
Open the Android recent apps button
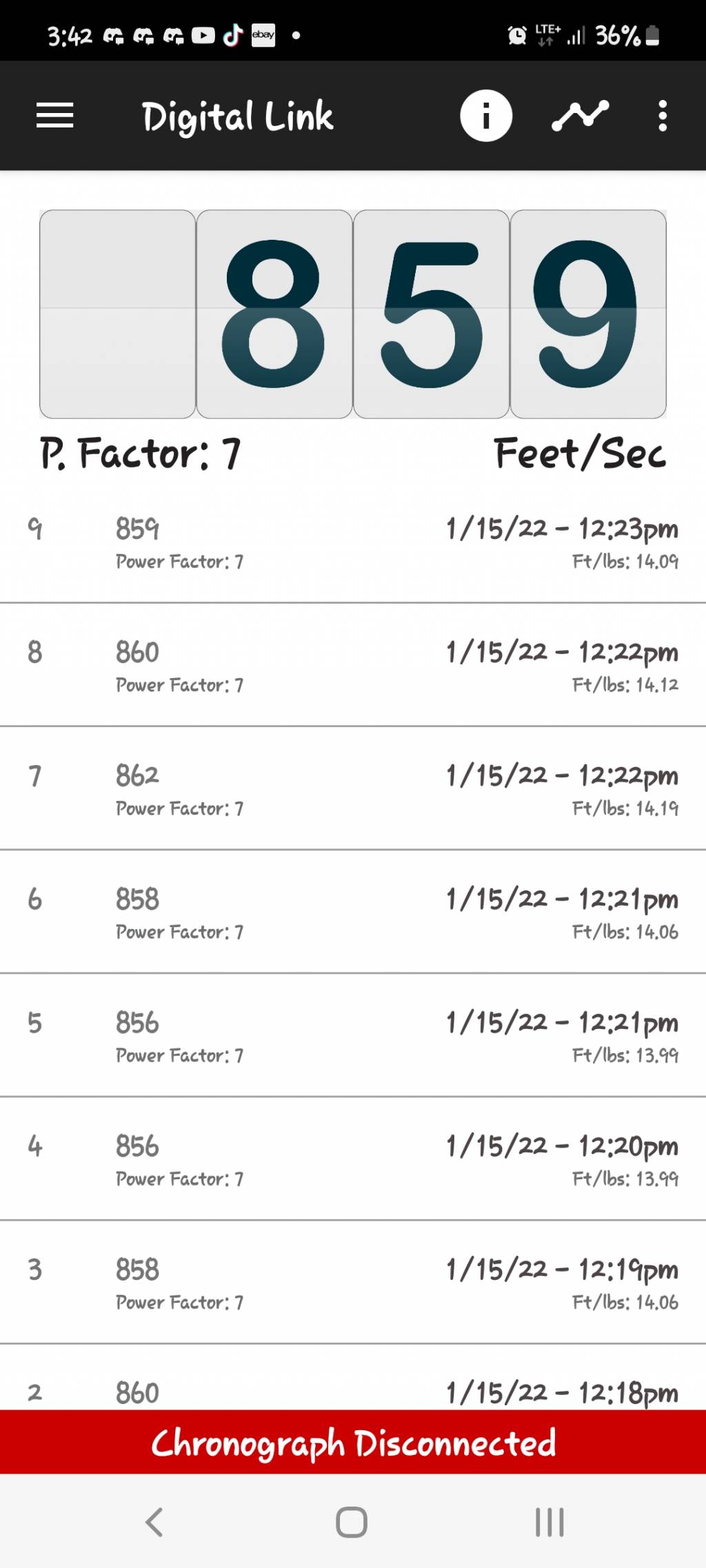tap(549, 1522)
